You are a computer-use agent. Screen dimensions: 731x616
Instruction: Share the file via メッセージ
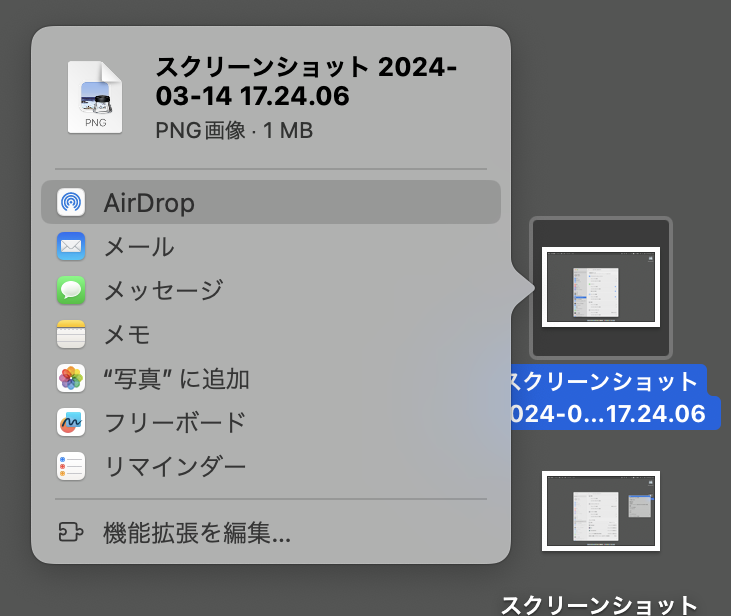tap(271, 290)
